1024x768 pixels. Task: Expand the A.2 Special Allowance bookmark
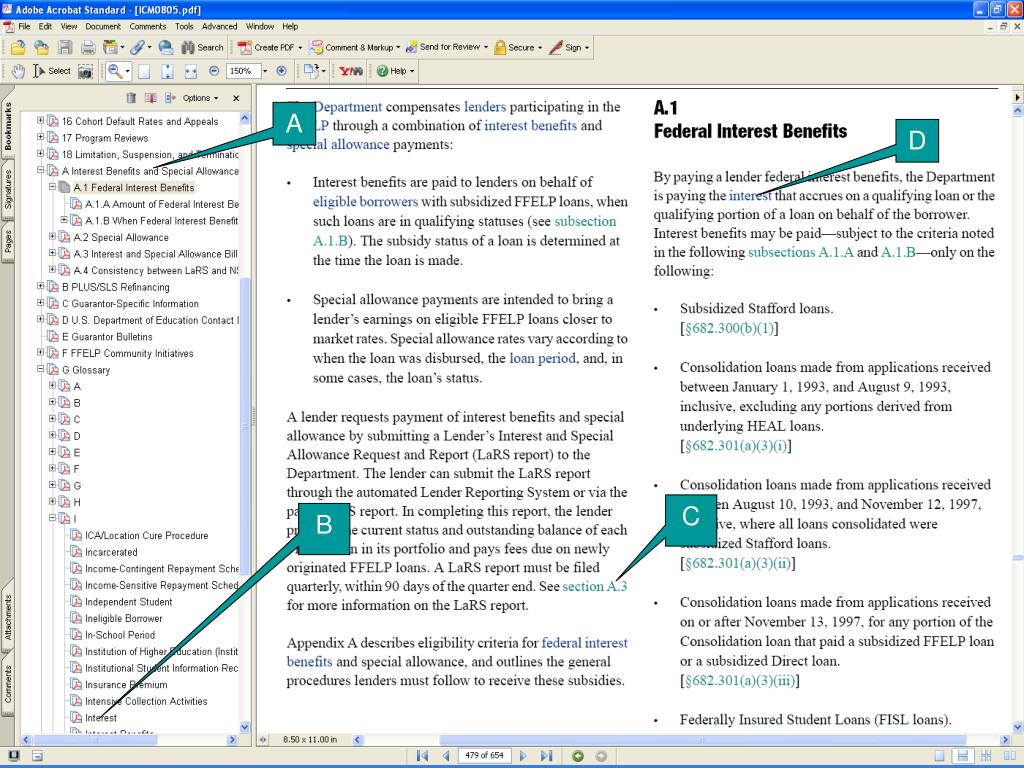52,236
